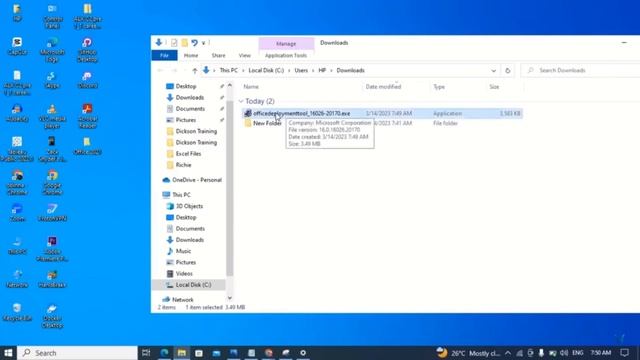Refresh the Downloads folder
640x360 pixels.
508,71
